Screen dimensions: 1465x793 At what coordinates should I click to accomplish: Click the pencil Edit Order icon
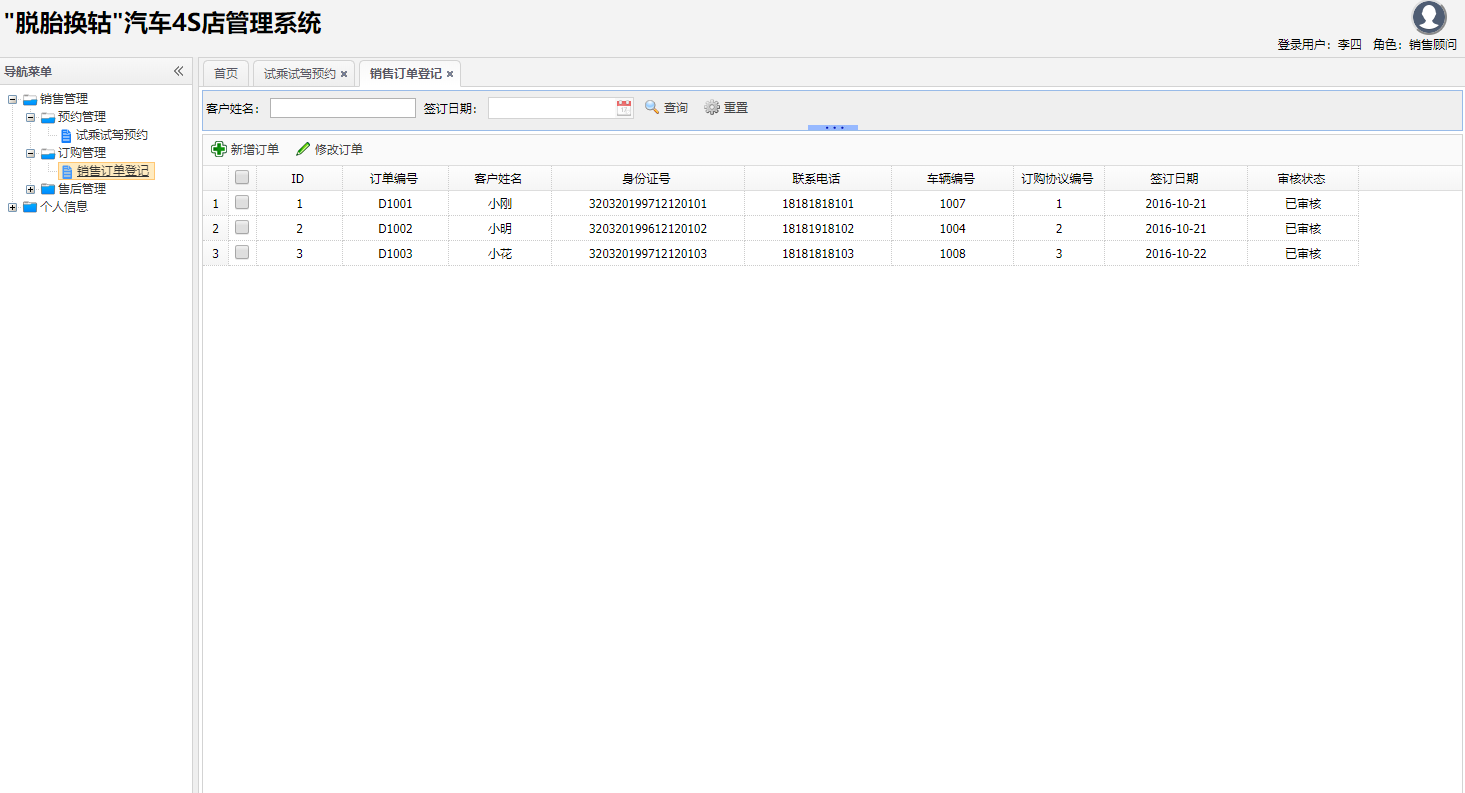coord(303,149)
